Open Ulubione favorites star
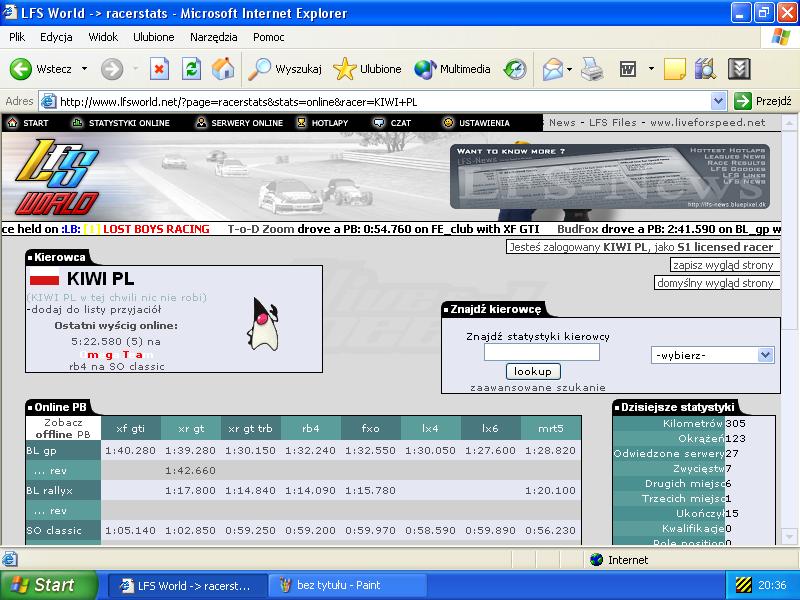 [344, 69]
